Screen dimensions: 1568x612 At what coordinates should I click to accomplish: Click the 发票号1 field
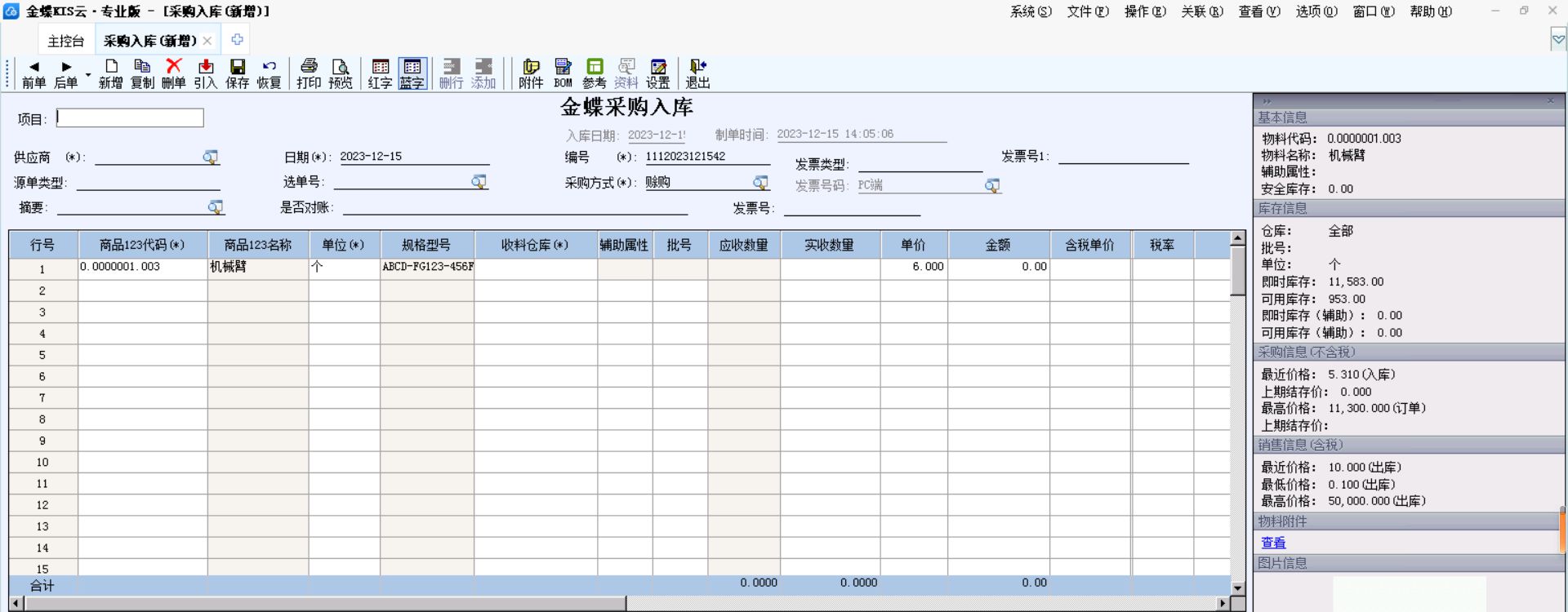click(x=1124, y=156)
